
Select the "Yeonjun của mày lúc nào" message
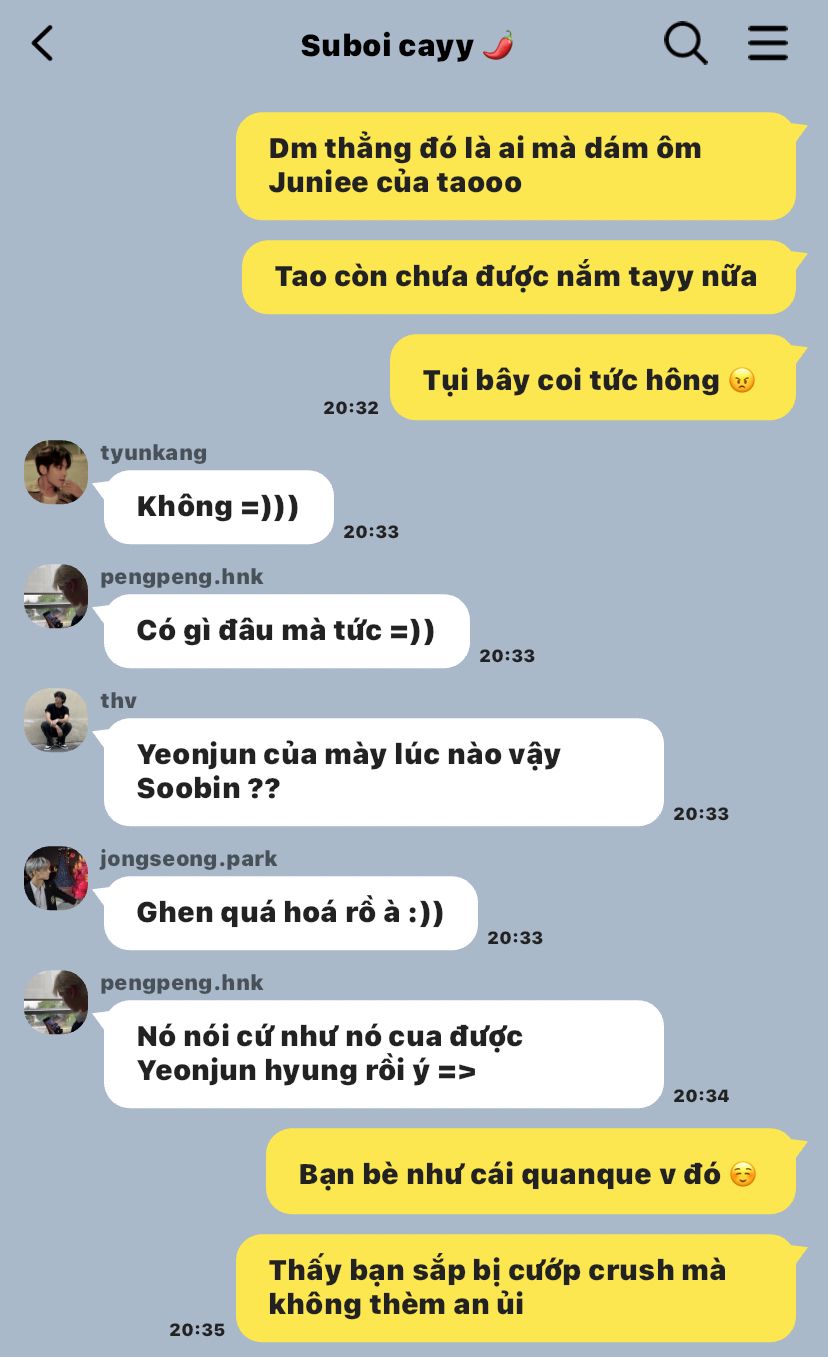coord(383,772)
